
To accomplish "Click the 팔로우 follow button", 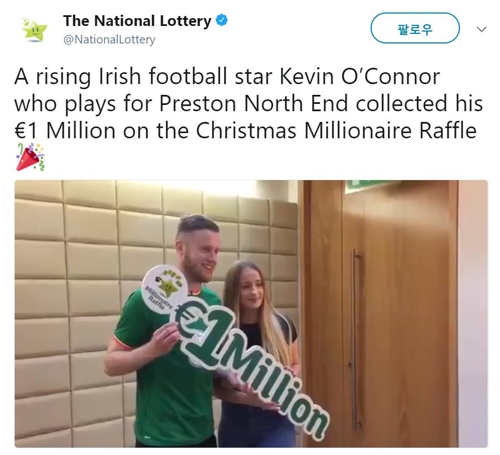I will pyautogui.click(x=415, y=28).
